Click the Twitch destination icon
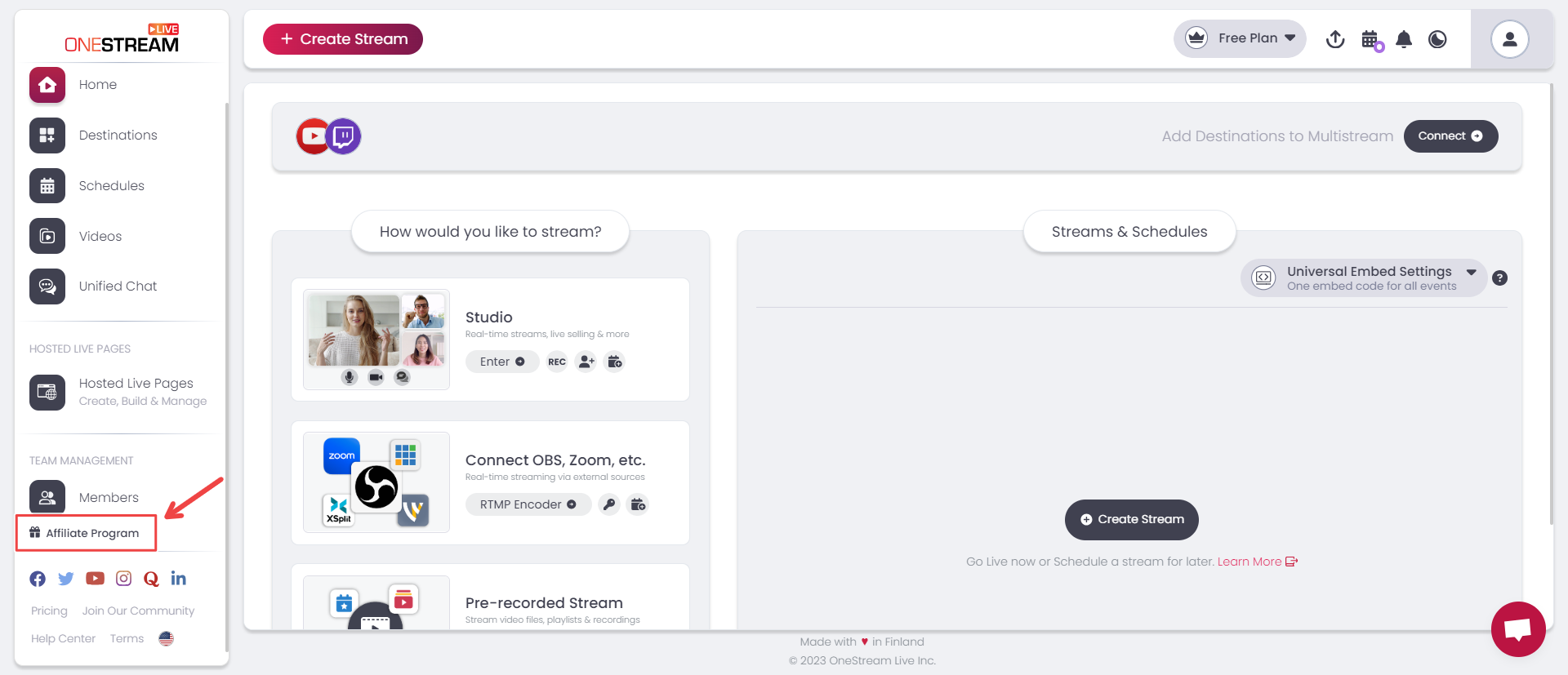The image size is (1568, 675). [344, 136]
